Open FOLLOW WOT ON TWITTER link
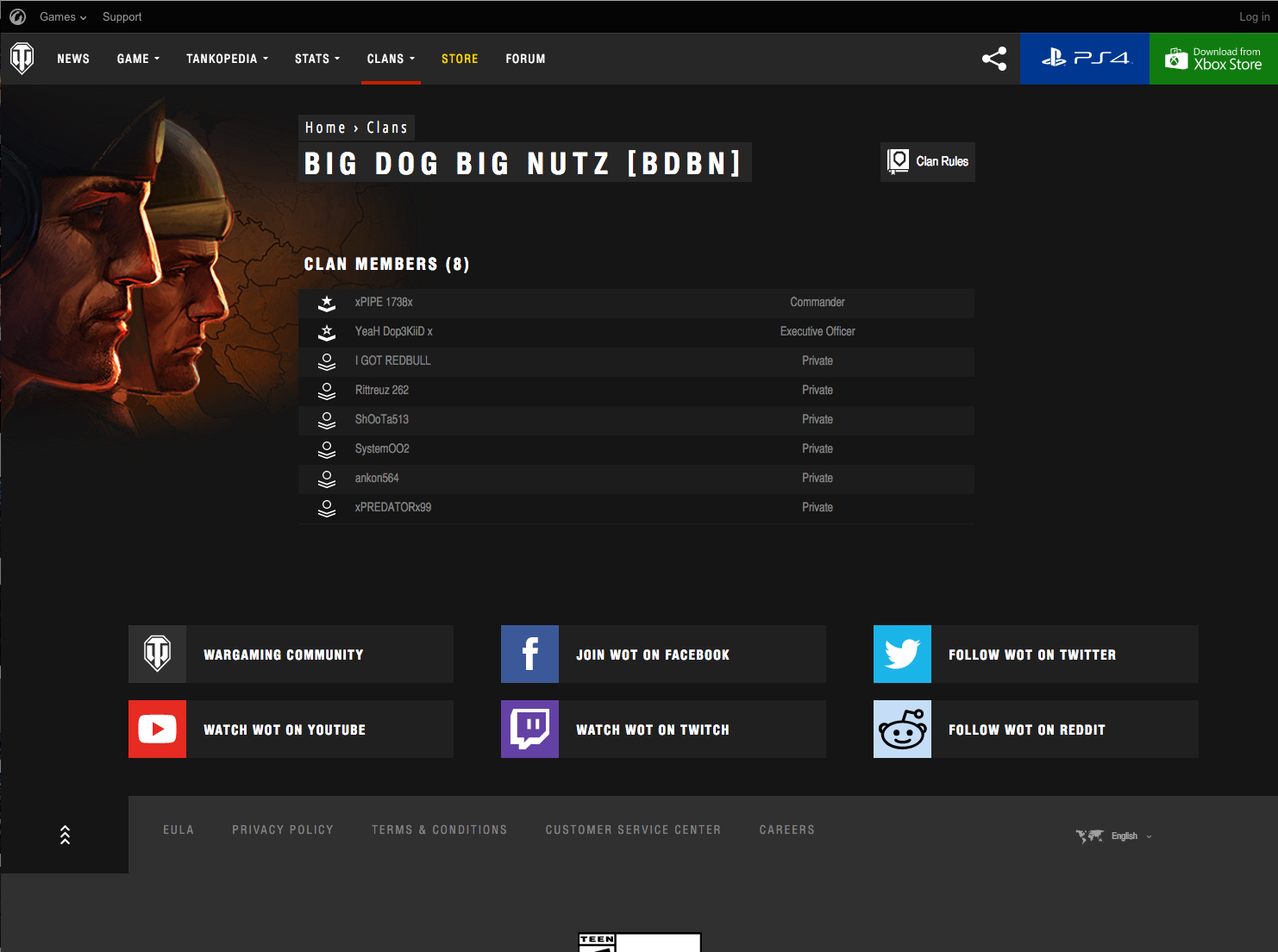Screen dimensions: 1278x952 click(x=1032, y=654)
